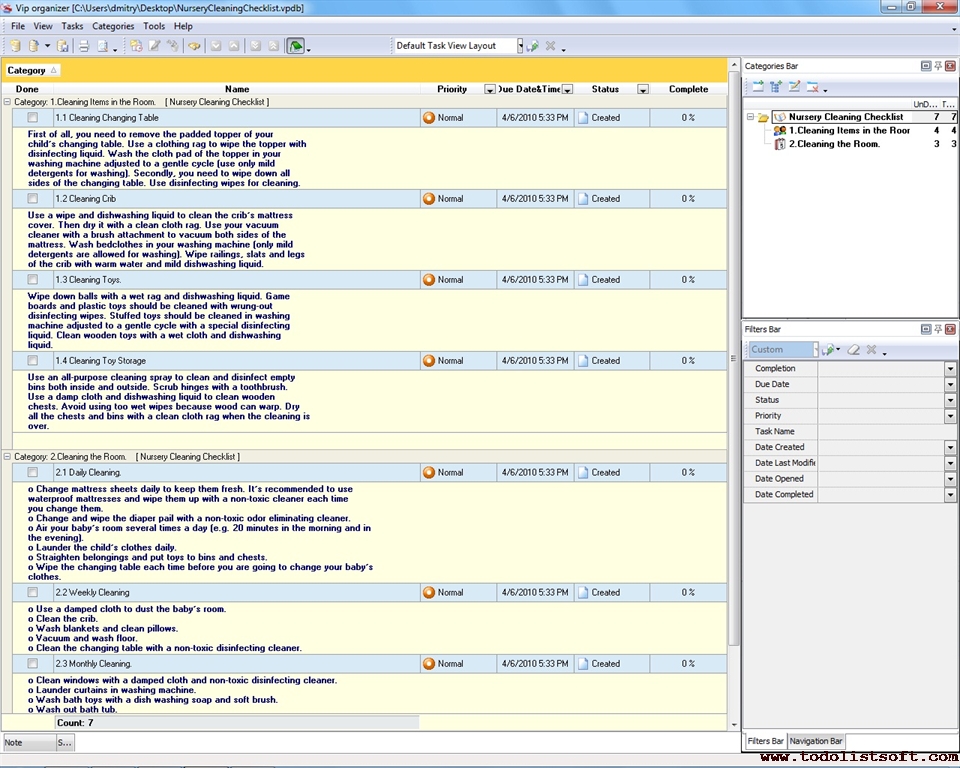Image resolution: width=960 pixels, height=768 pixels.
Task: Mark 1.3 Cleaning Toys as done
Action: point(32,280)
